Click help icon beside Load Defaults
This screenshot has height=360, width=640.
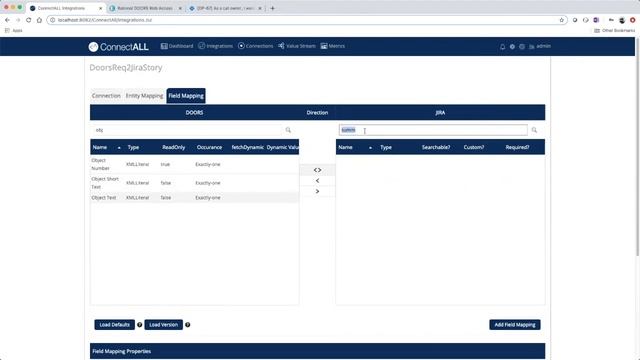[x=140, y=325]
